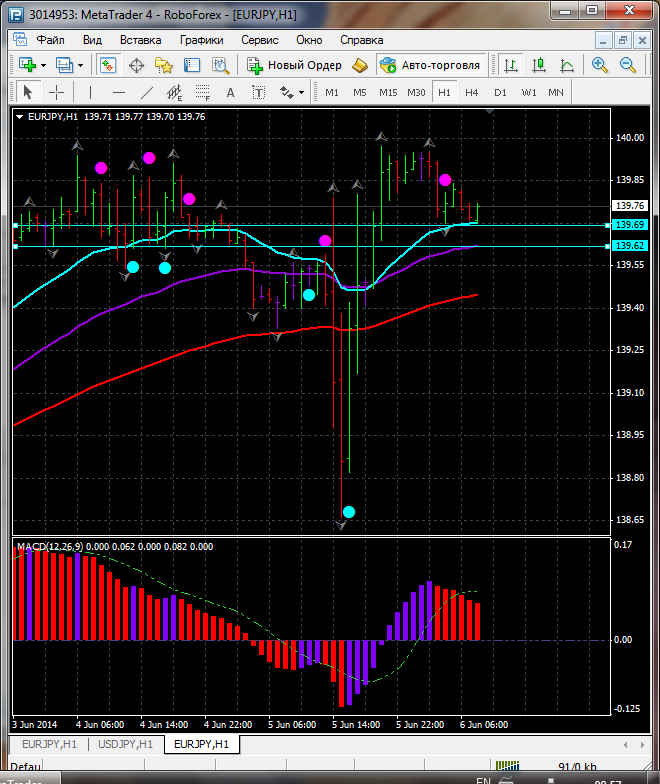
Task: Expand the arrows objects dropdown
Action: [x=300, y=92]
